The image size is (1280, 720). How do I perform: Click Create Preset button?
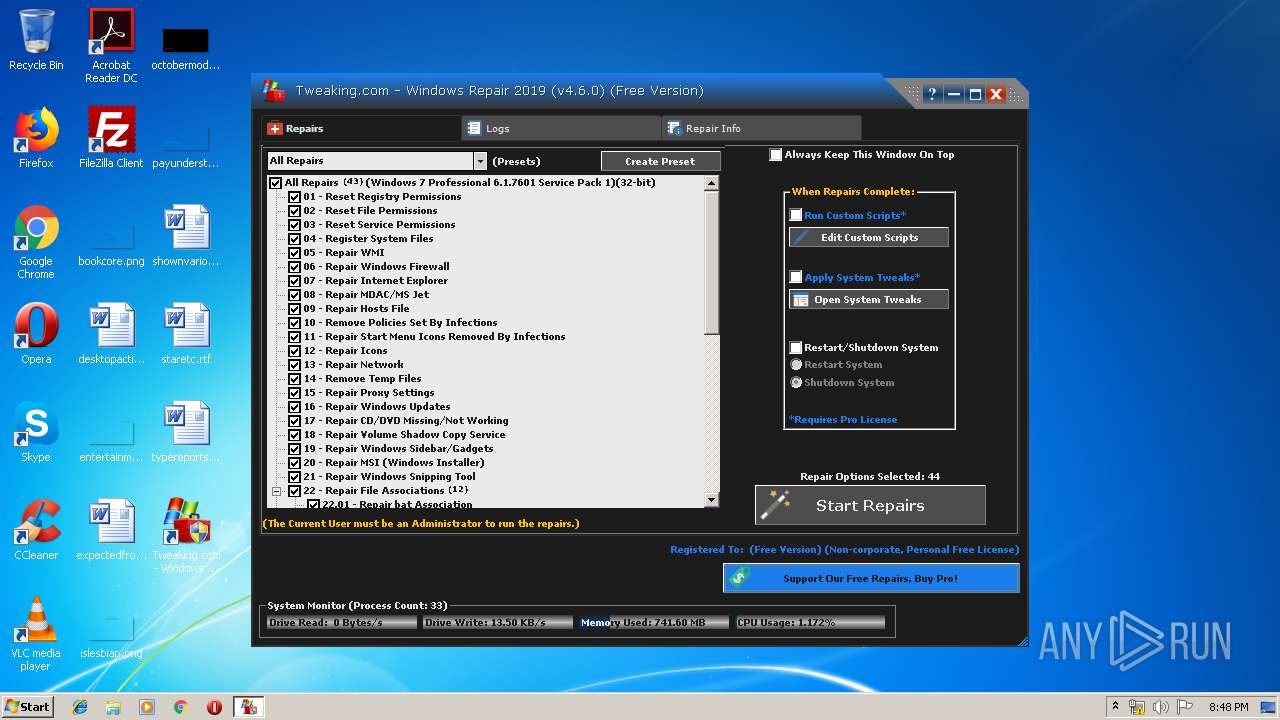click(x=661, y=161)
